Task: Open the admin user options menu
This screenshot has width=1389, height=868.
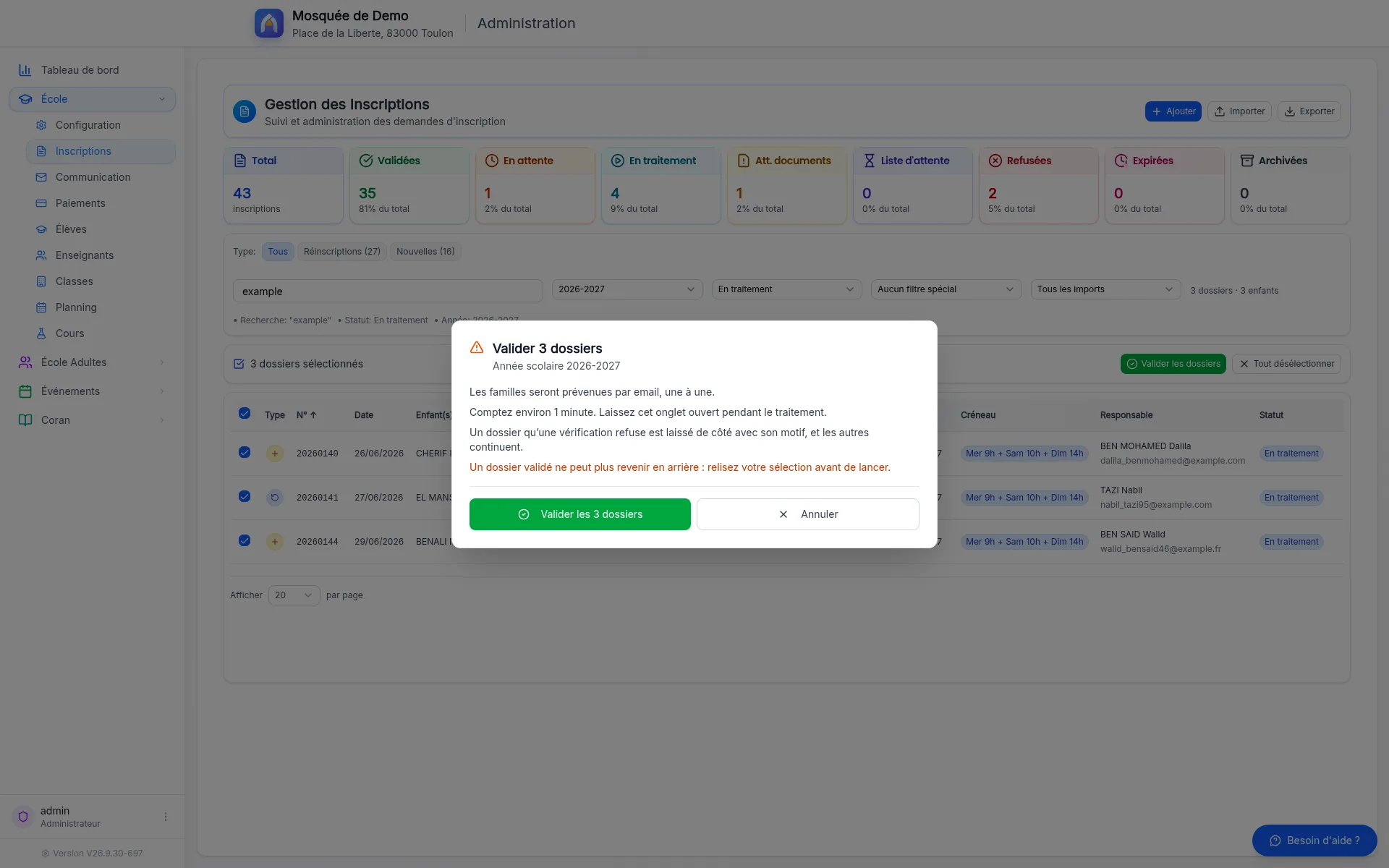Action: (x=166, y=817)
